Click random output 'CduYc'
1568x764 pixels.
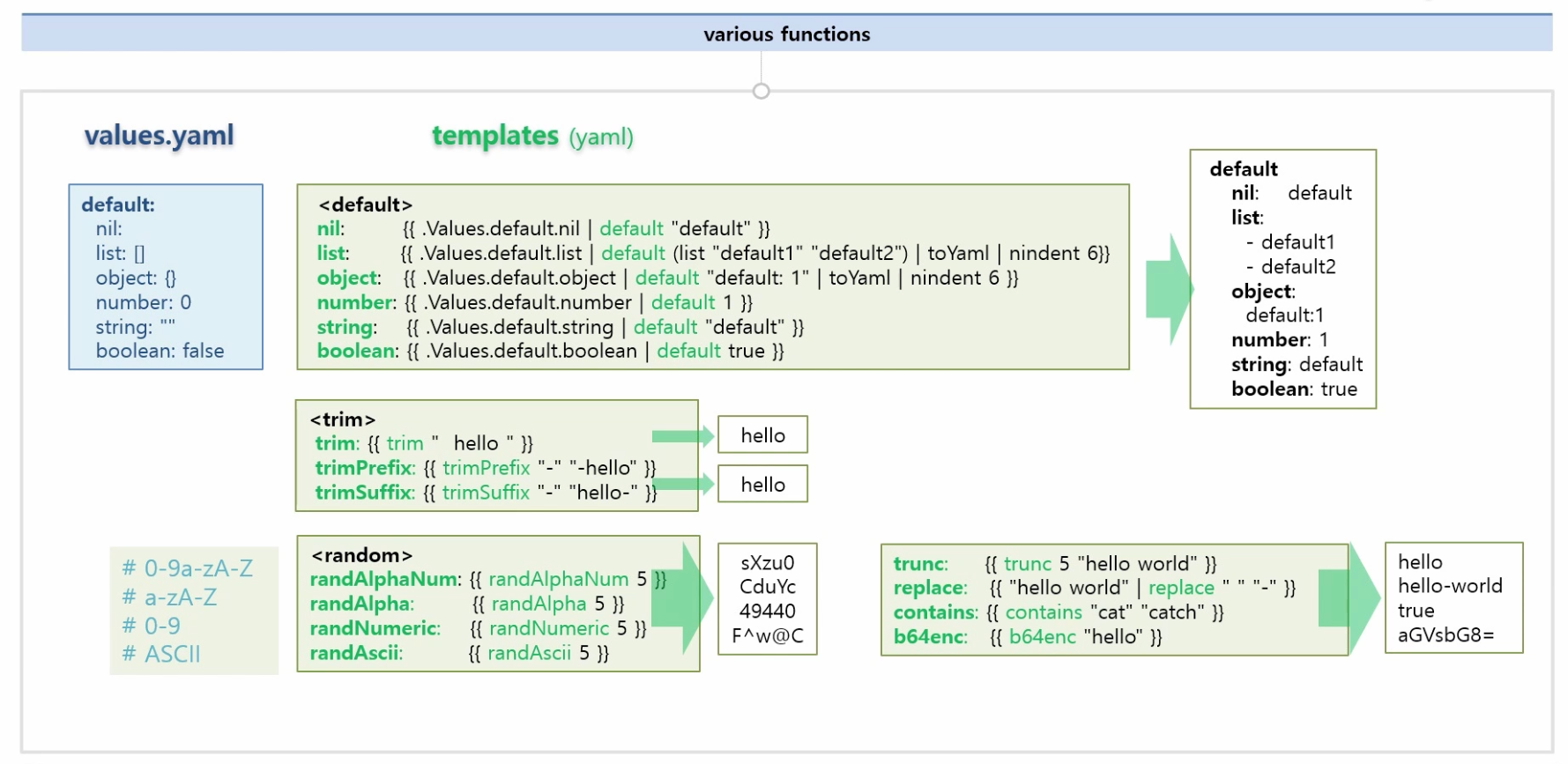coord(768,587)
